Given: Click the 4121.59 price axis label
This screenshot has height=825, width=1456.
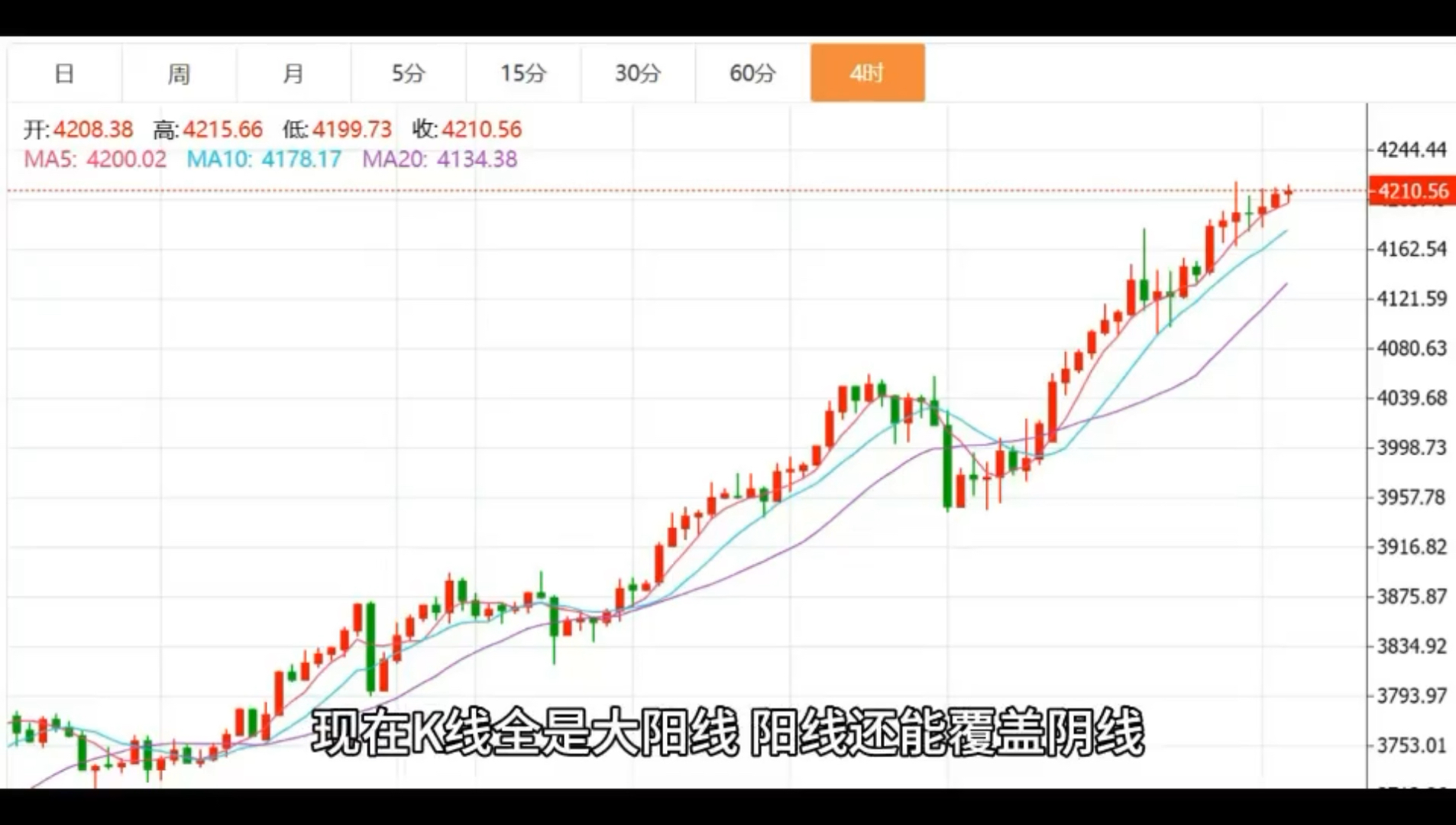Looking at the screenshot, I should [1412, 299].
